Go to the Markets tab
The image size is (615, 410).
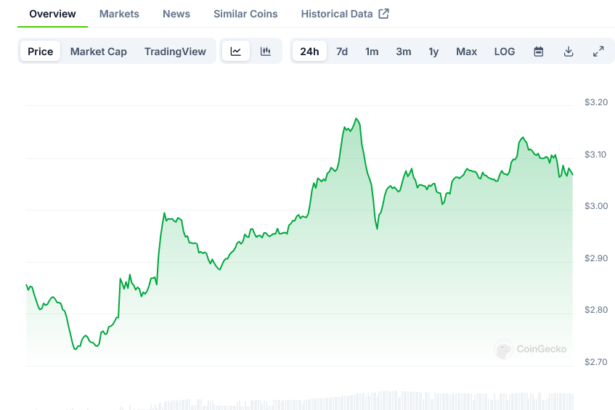(x=119, y=14)
